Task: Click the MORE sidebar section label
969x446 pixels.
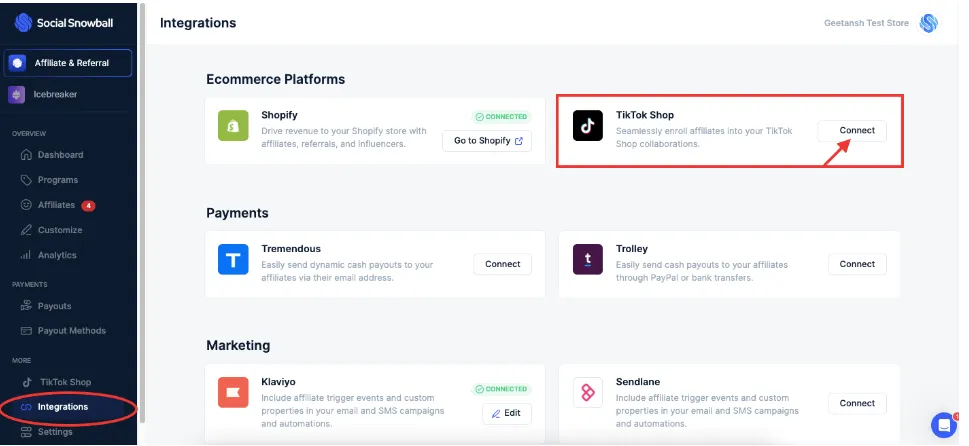Action: (22, 360)
